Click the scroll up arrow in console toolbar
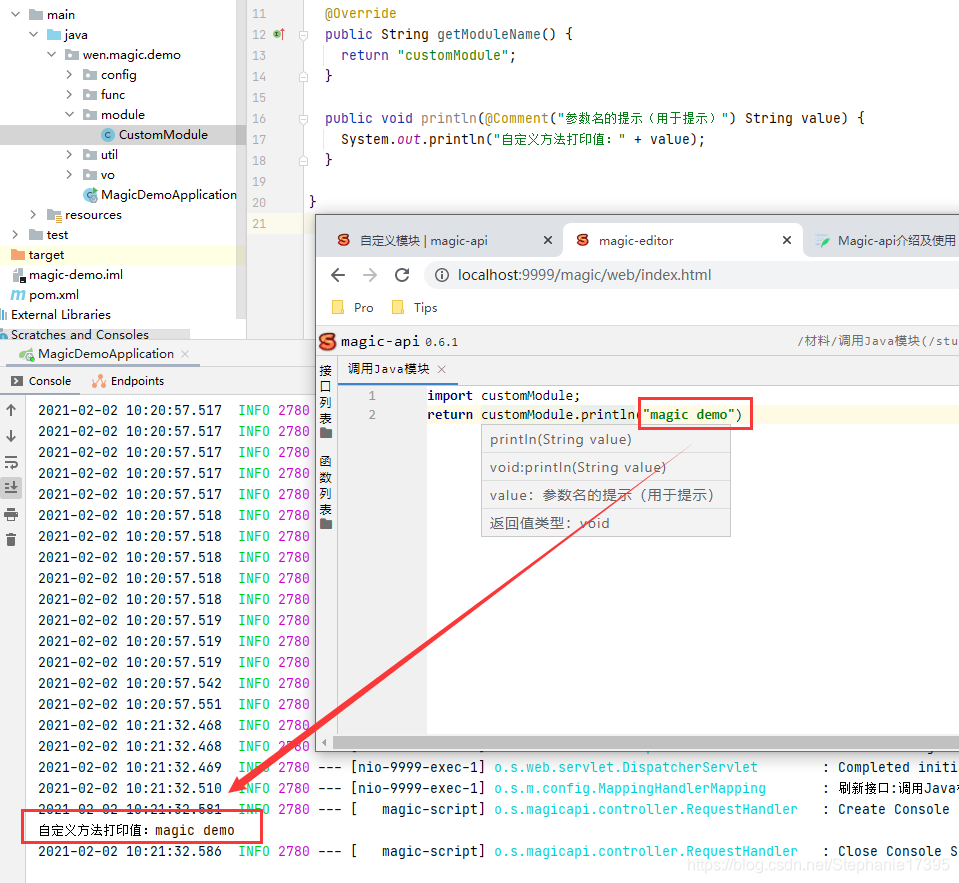Screen dimensions: 959x883 coord(11,410)
